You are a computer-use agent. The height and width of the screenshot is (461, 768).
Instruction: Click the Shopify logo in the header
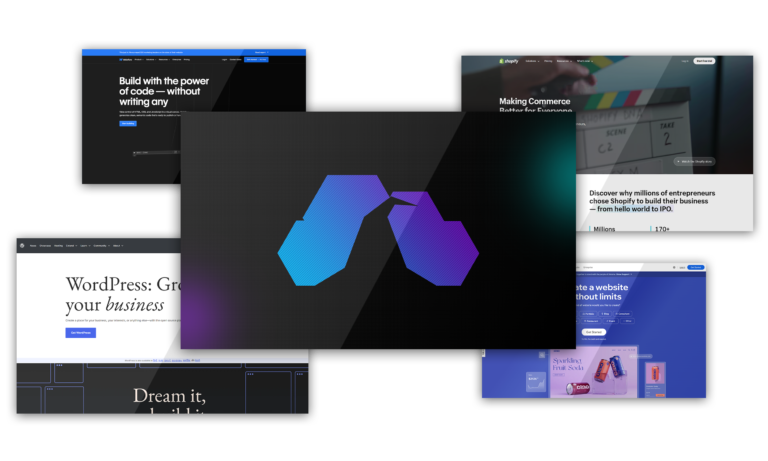[x=511, y=61]
